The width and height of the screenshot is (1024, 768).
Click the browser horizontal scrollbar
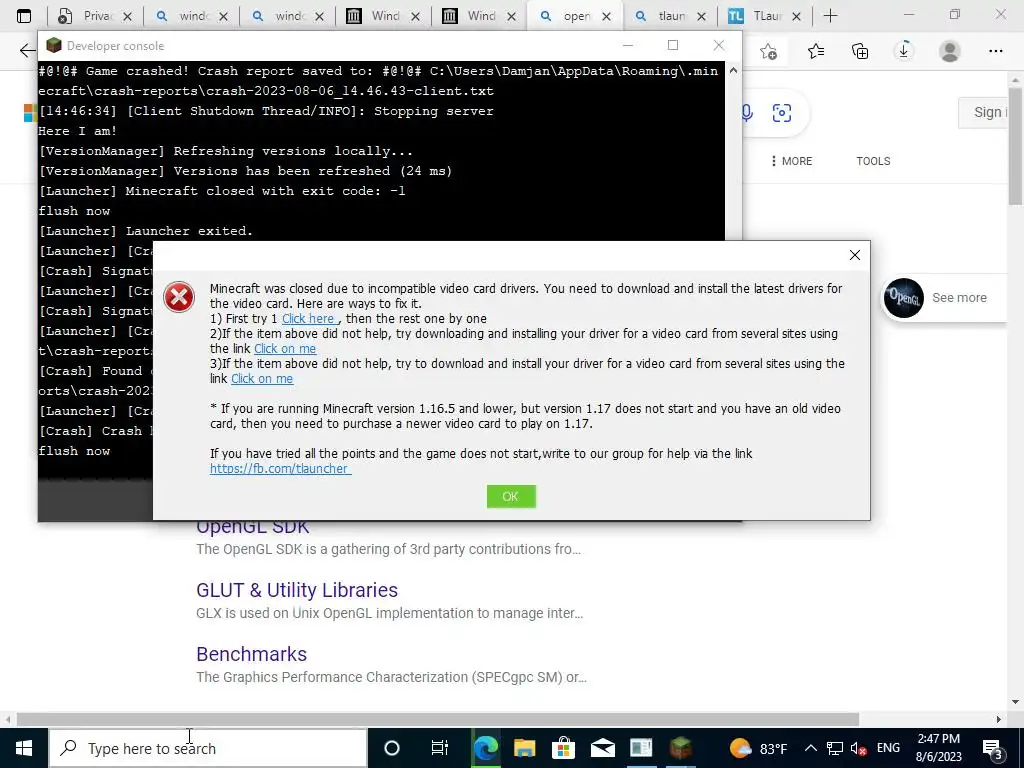click(x=437, y=719)
